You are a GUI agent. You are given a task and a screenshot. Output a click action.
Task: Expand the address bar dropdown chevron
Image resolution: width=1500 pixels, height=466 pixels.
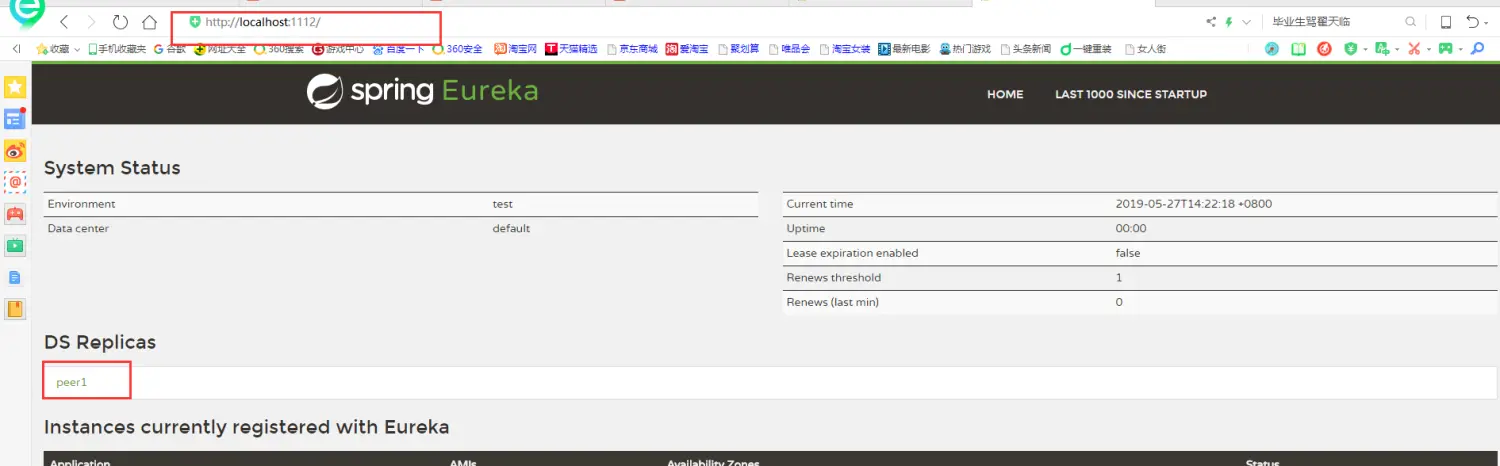coord(1246,22)
